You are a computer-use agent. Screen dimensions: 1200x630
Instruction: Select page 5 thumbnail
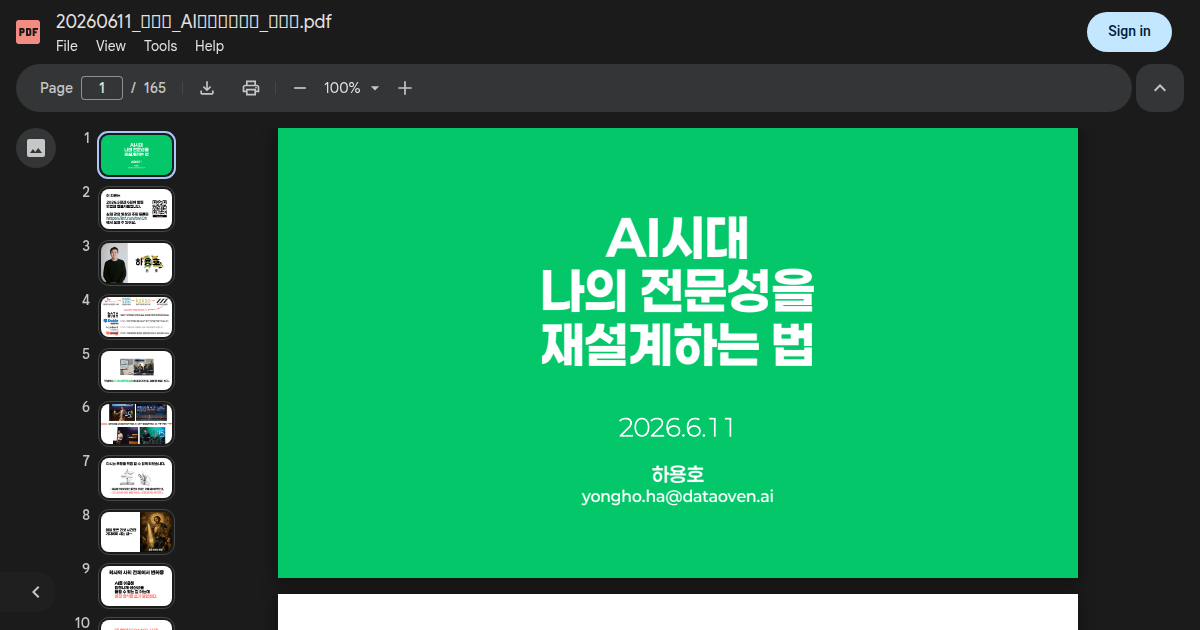pos(137,370)
